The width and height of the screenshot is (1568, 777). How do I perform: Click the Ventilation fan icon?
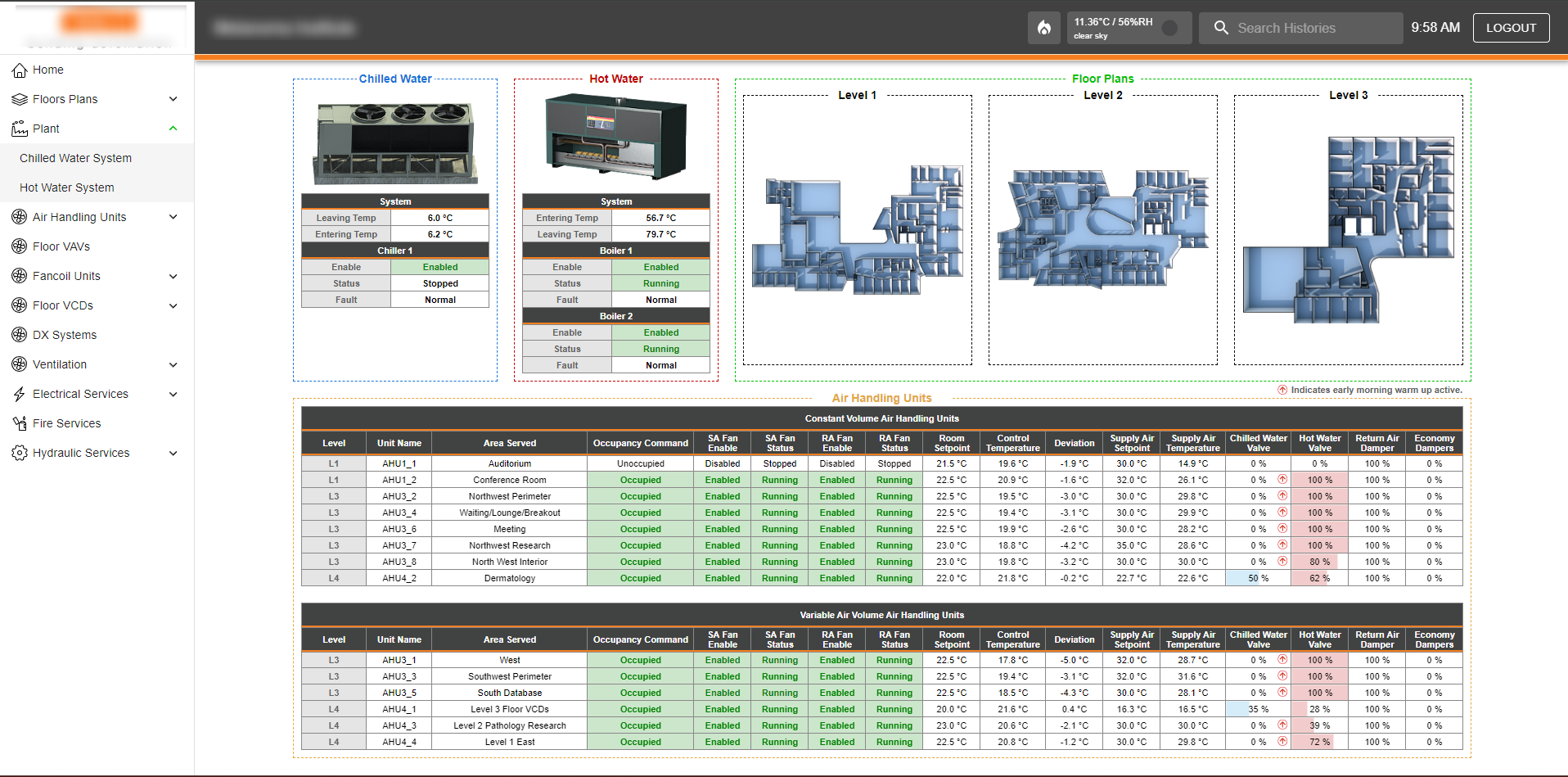coord(20,365)
